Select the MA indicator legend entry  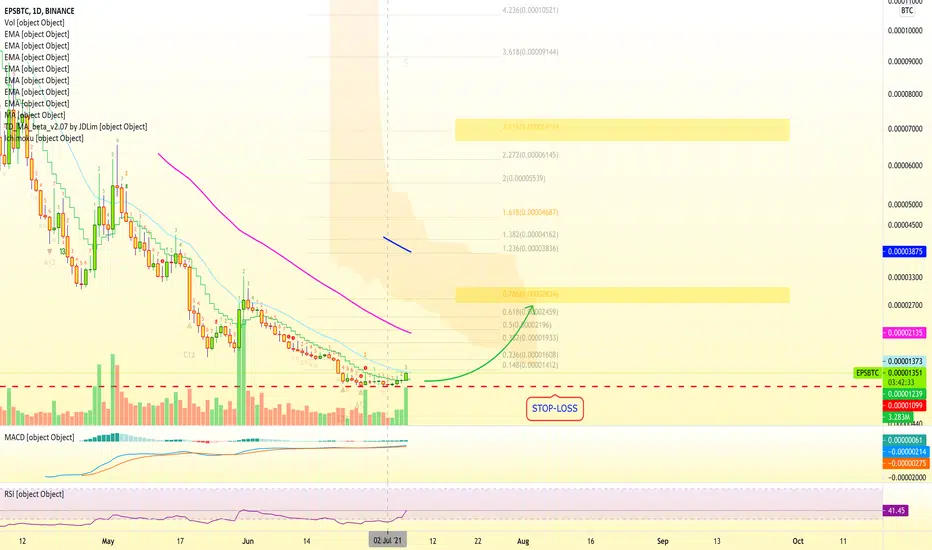pos(34,115)
